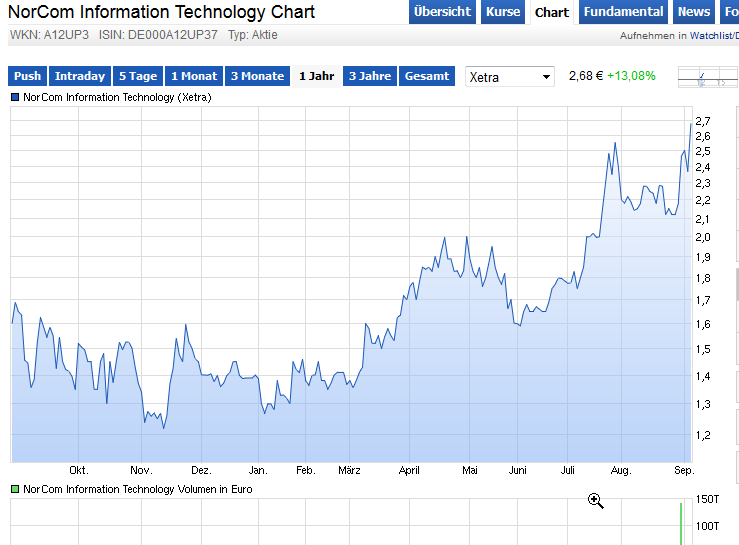This screenshot has width=739, height=545.
Task: Click the Sep. axis label
Action: coord(684,470)
